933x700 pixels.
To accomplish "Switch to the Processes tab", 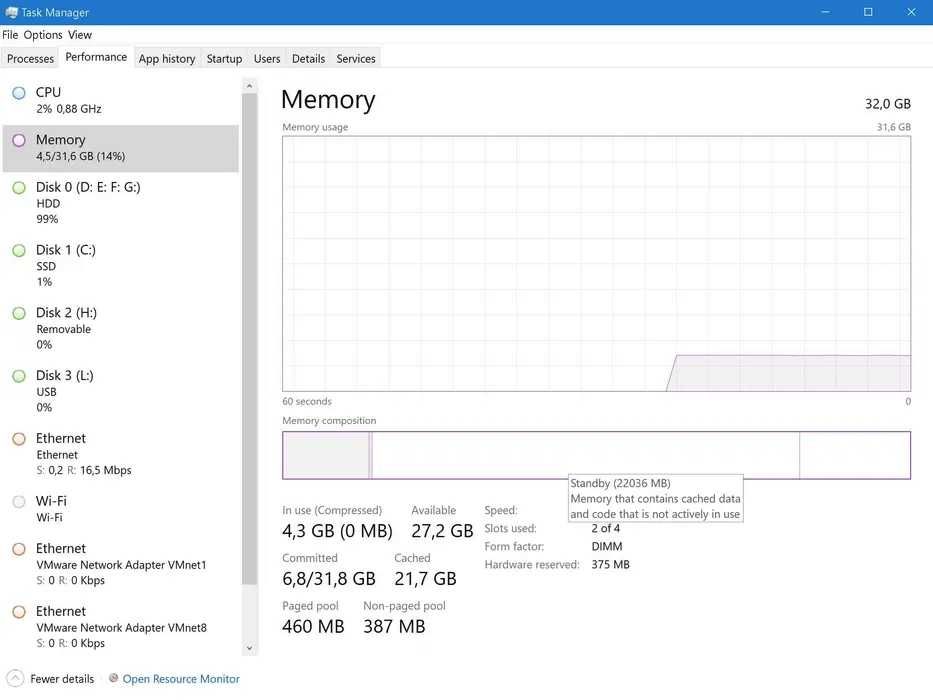I will point(30,59).
